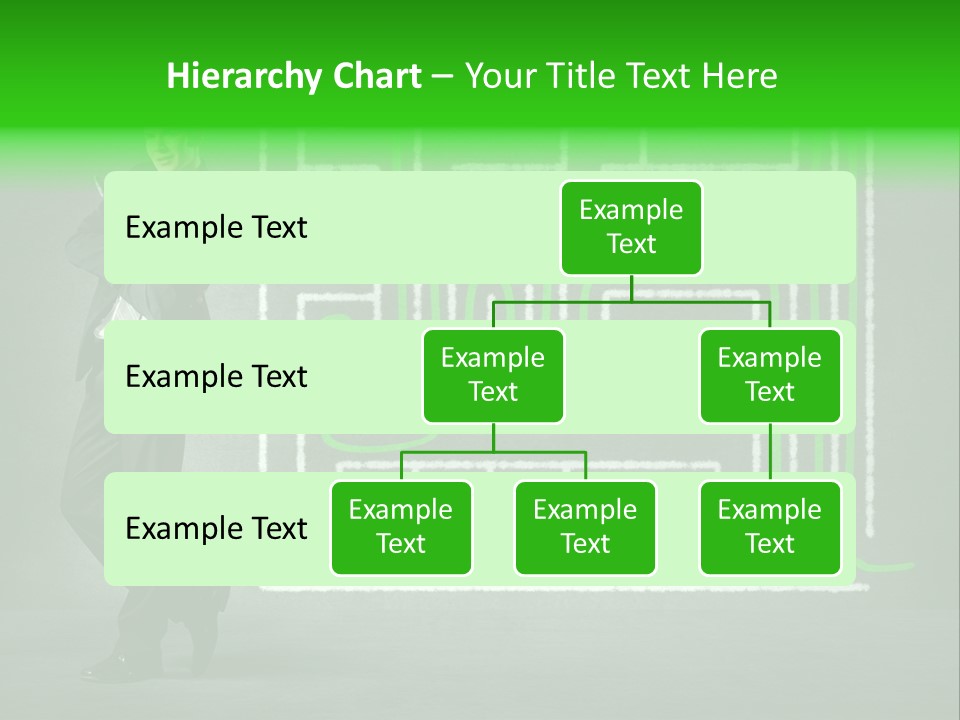Select the top row Example Text label
960x720 pixels.
215,228
